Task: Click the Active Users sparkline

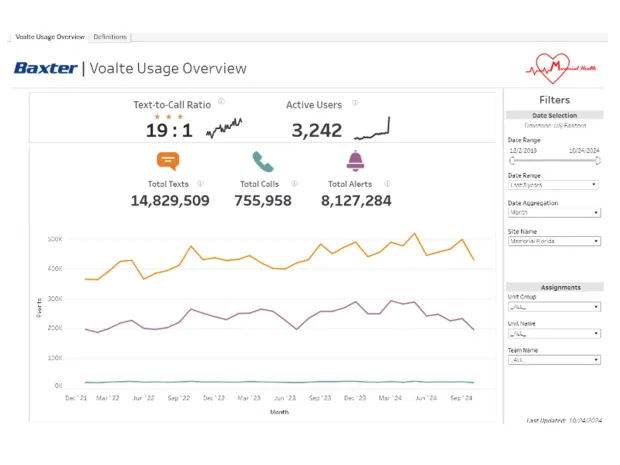Action: [372, 129]
